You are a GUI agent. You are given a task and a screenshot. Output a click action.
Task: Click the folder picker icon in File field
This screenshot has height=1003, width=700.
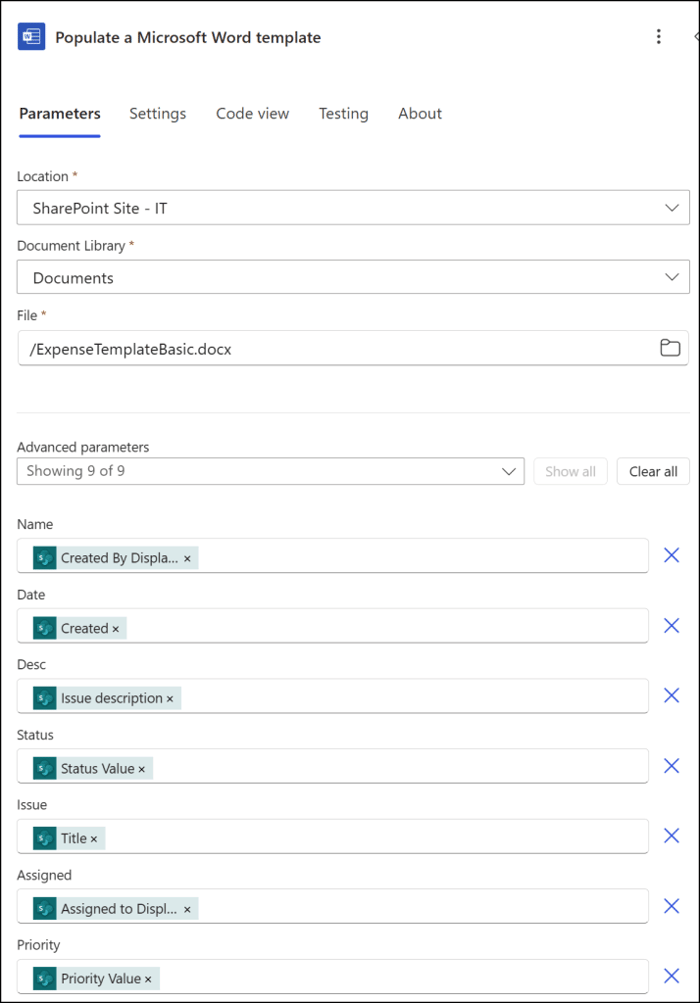[670, 347]
